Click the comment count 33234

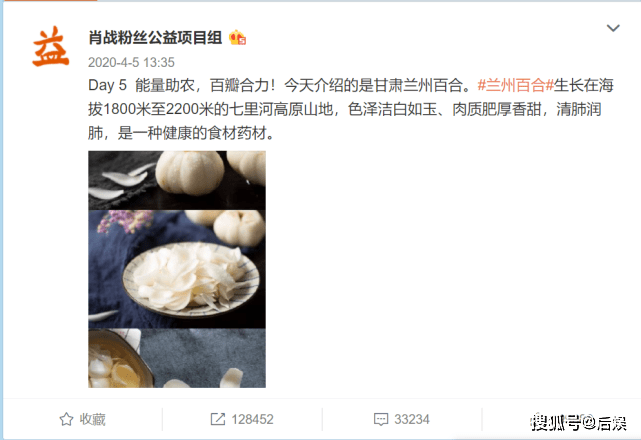[x=412, y=419]
